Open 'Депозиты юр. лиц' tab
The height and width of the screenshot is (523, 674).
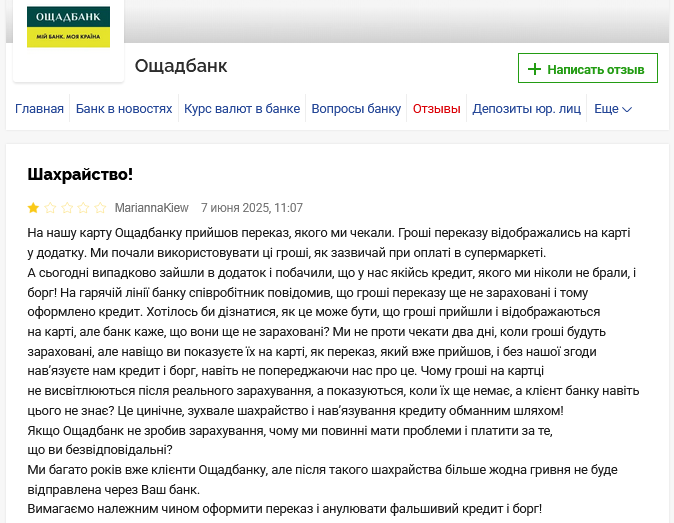tap(527, 109)
